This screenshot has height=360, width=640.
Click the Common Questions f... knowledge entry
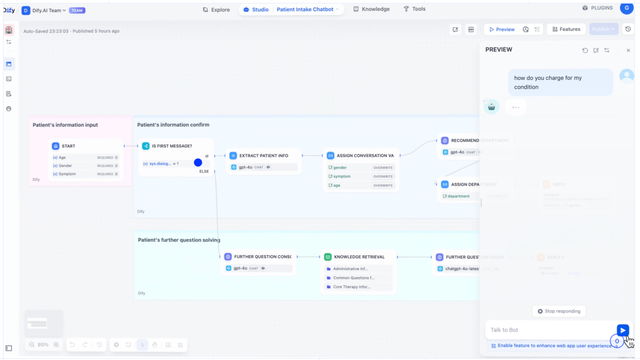(358, 278)
